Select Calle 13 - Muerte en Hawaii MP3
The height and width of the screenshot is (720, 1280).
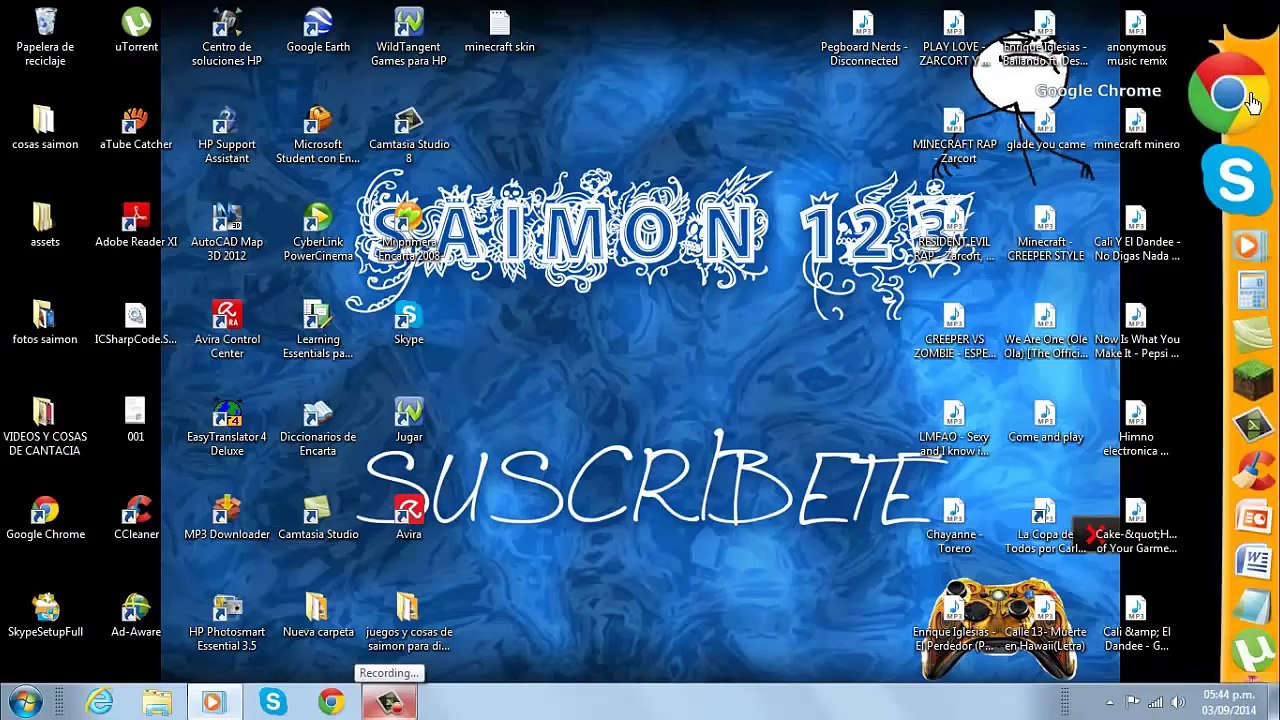point(1046,622)
